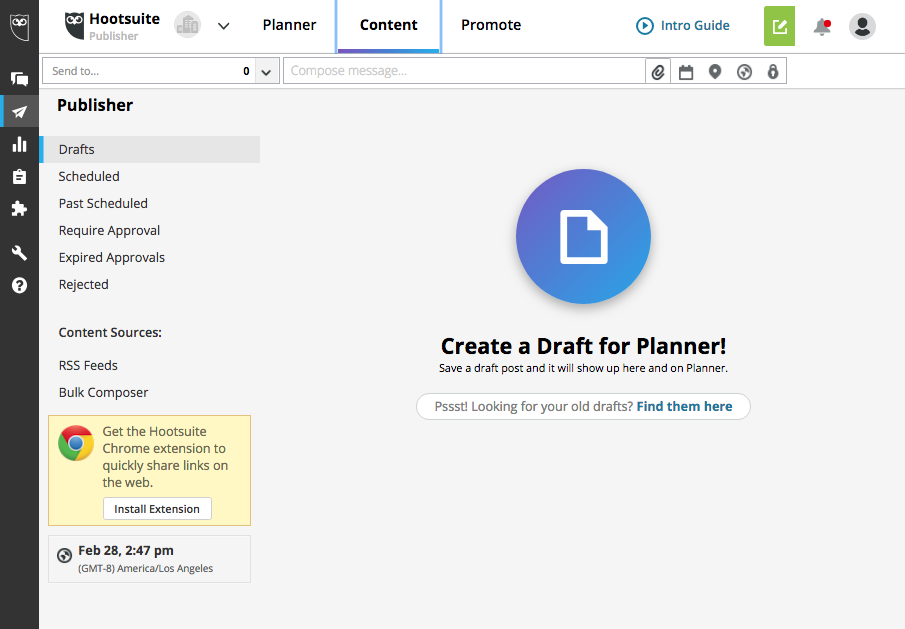Open the profile avatar menu

pyautogui.click(x=862, y=27)
